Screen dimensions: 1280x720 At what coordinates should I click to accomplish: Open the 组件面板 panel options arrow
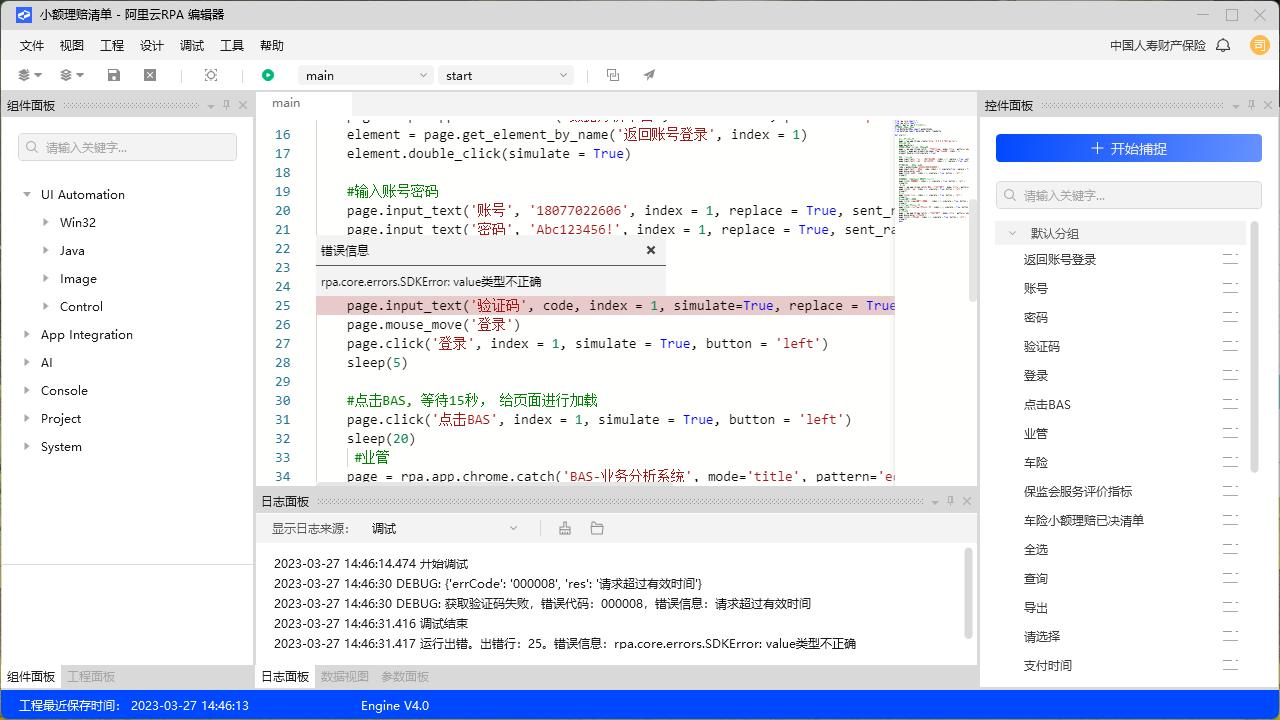coord(211,105)
